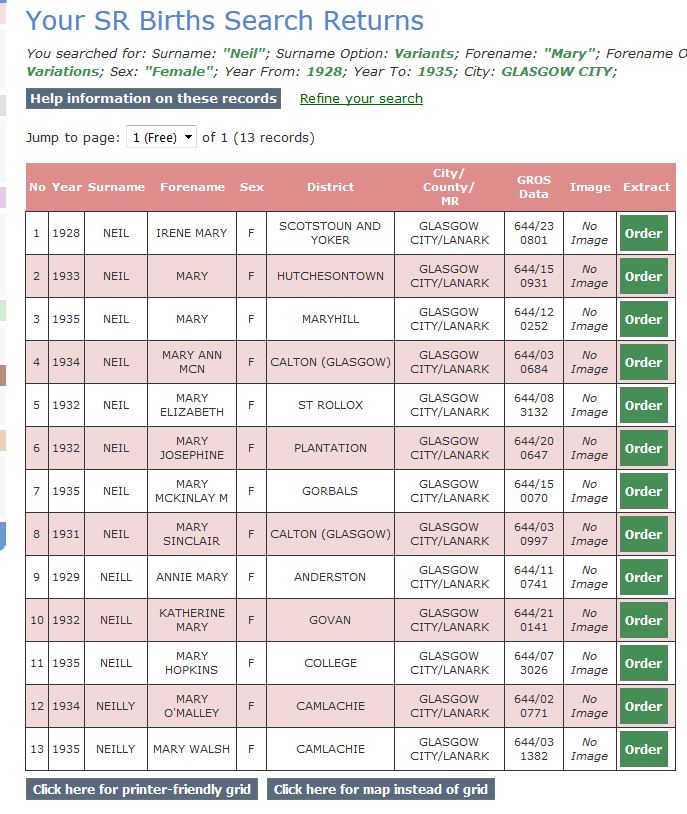Order the Mary Elizabeth St Rollox record
Viewport: 687px width, 814px height.
coord(643,405)
